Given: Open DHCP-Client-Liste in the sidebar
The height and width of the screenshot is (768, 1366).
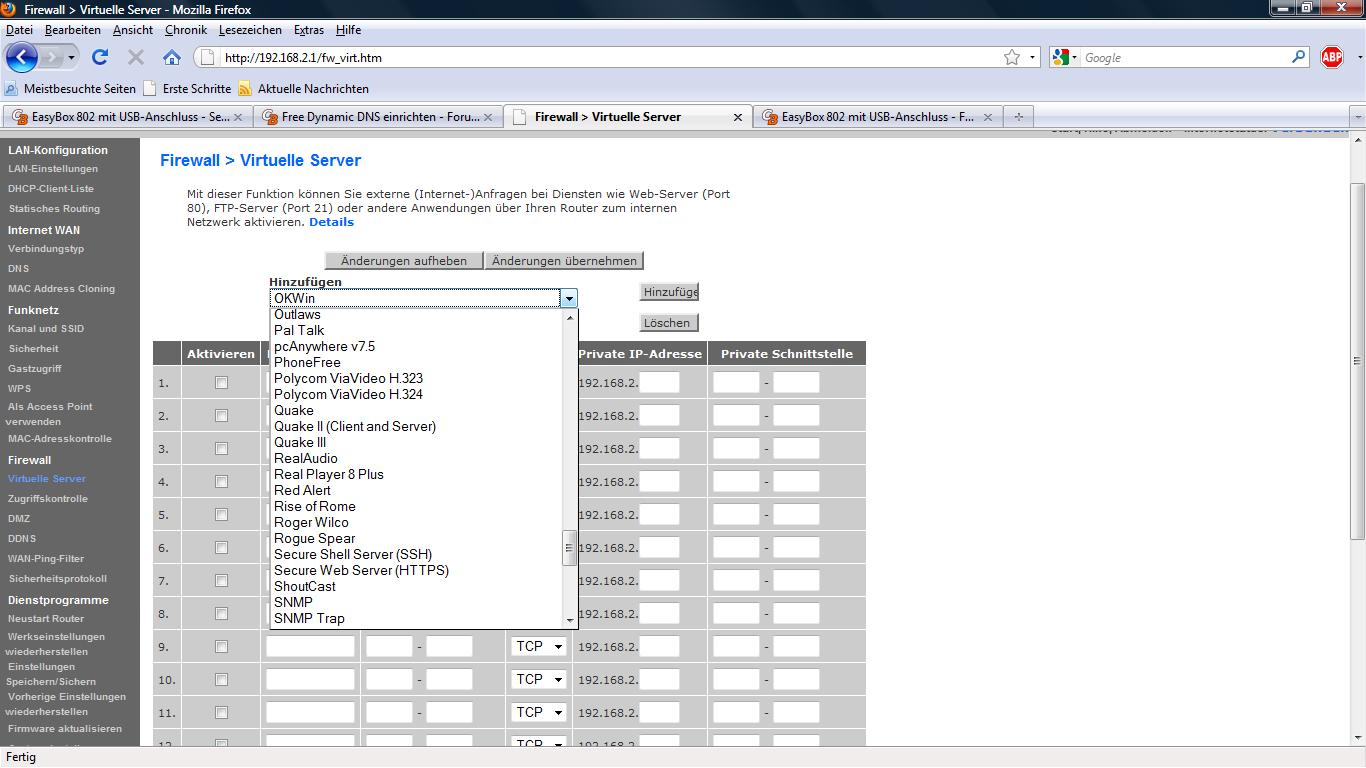Looking at the screenshot, I should pyautogui.click(x=51, y=189).
